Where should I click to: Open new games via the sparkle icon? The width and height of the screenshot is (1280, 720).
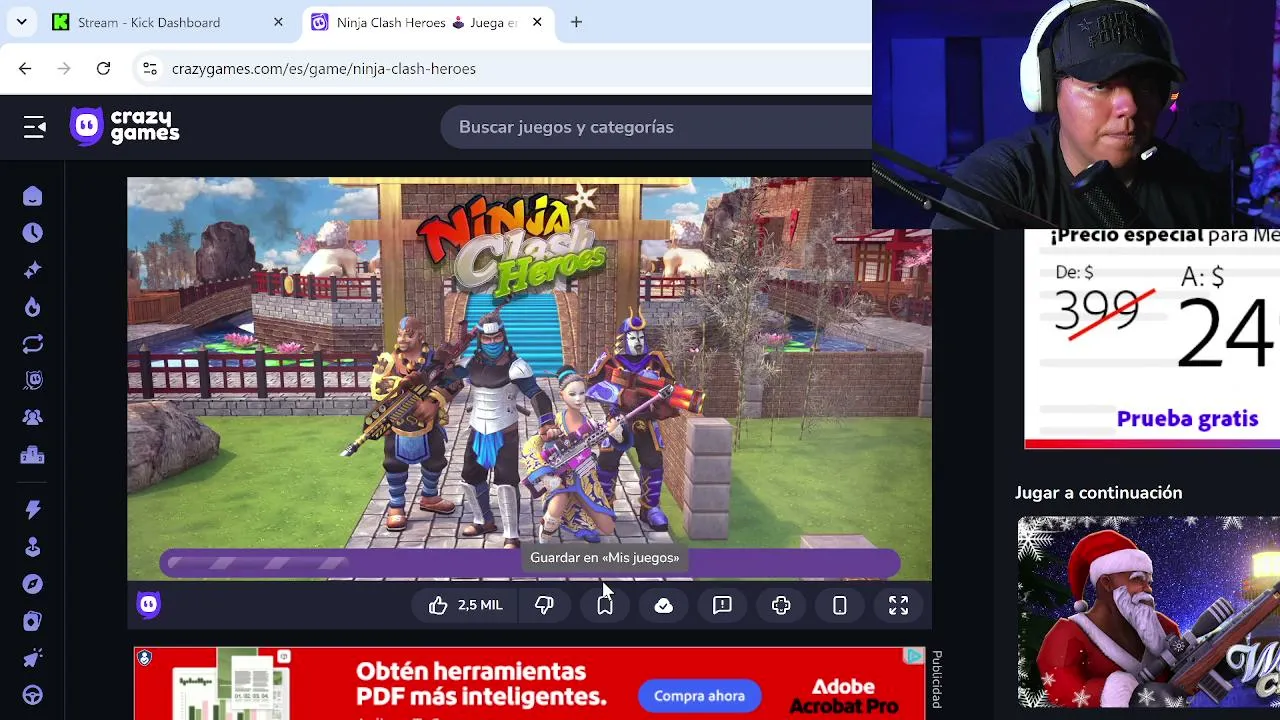click(32, 270)
